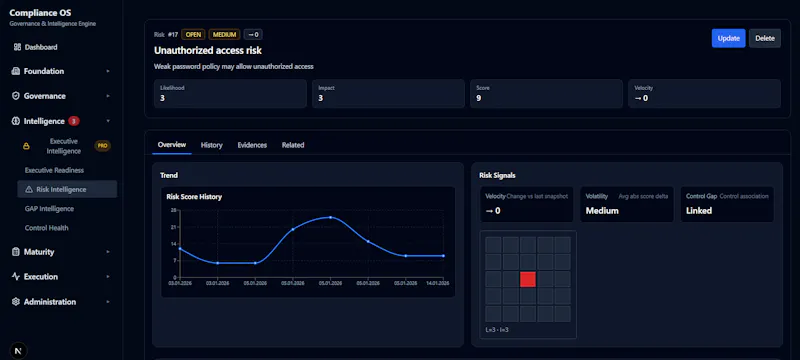The image size is (800, 360).
Task: Switch to the History tab
Action: coord(211,145)
